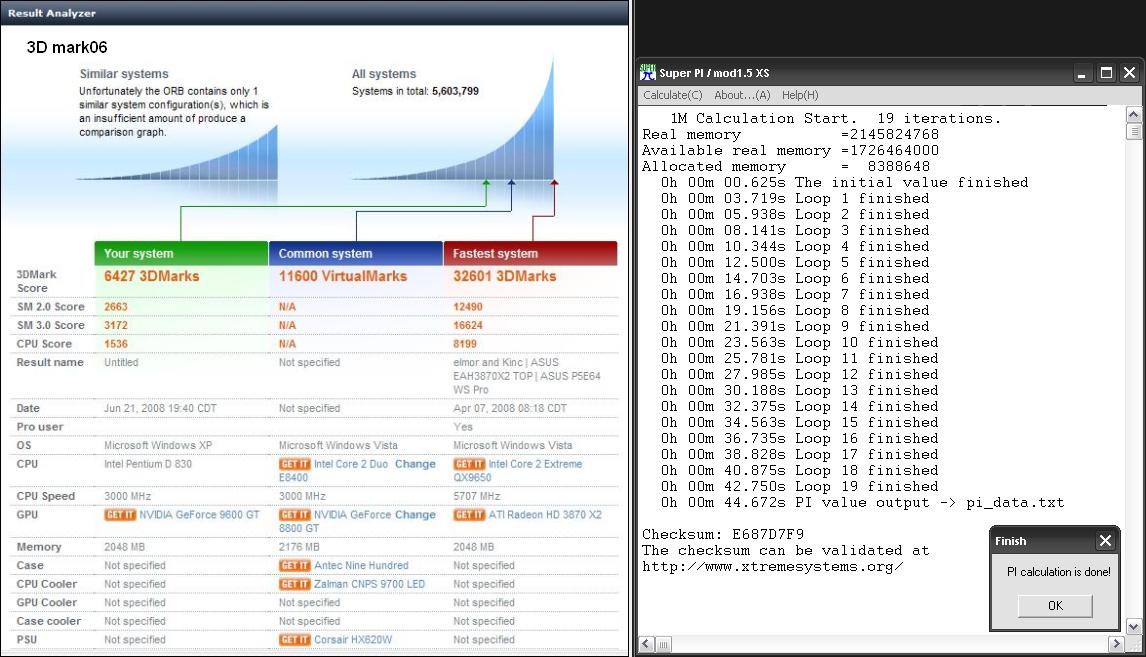The width and height of the screenshot is (1146, 657).
Task: Open the Zalman CNPS 9700 LED link
Action: 369,584
